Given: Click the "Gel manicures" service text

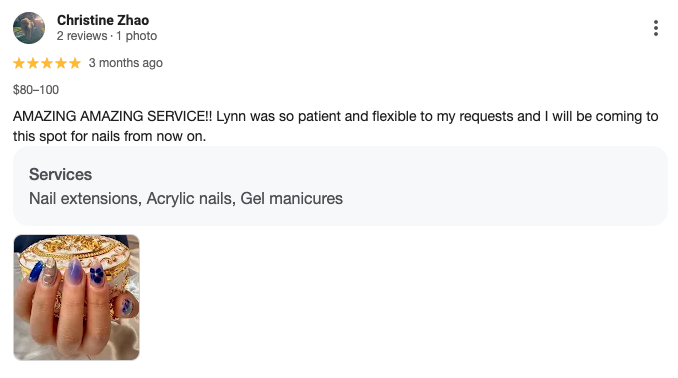Looking at the screenshot, I should coord(291,199).
